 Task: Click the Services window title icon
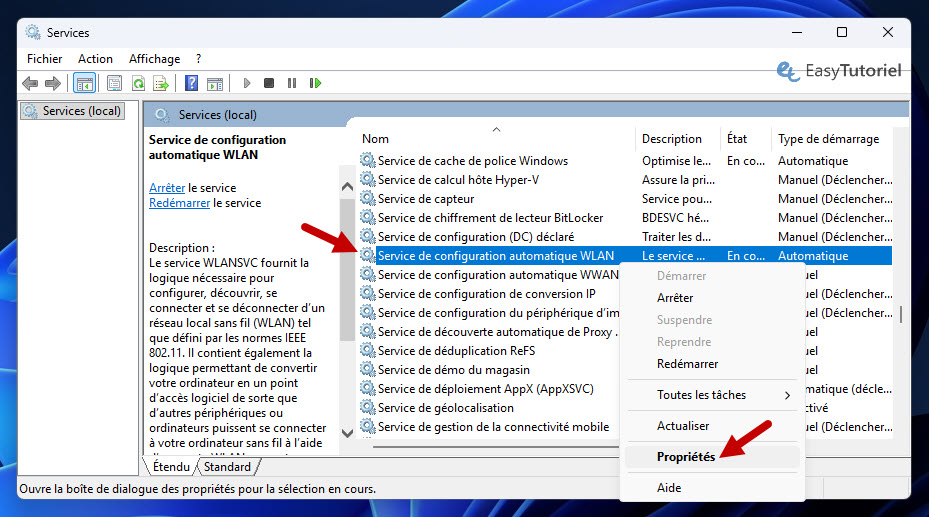coord(33,33)
